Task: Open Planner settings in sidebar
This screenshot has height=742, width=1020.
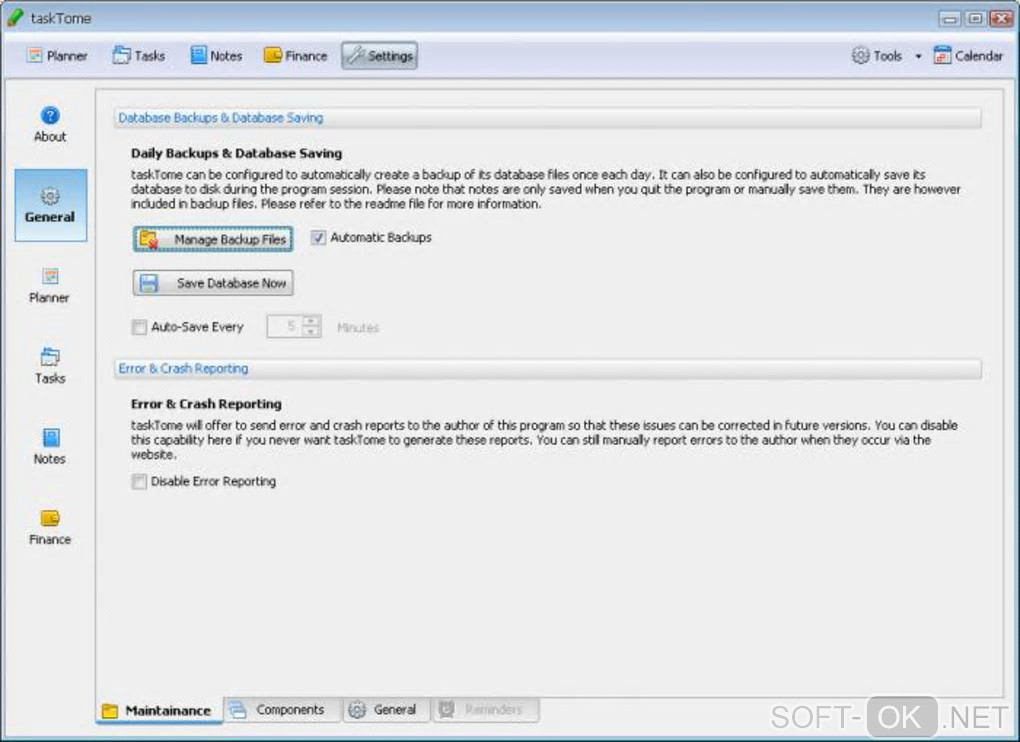Action: coord(49,285)
